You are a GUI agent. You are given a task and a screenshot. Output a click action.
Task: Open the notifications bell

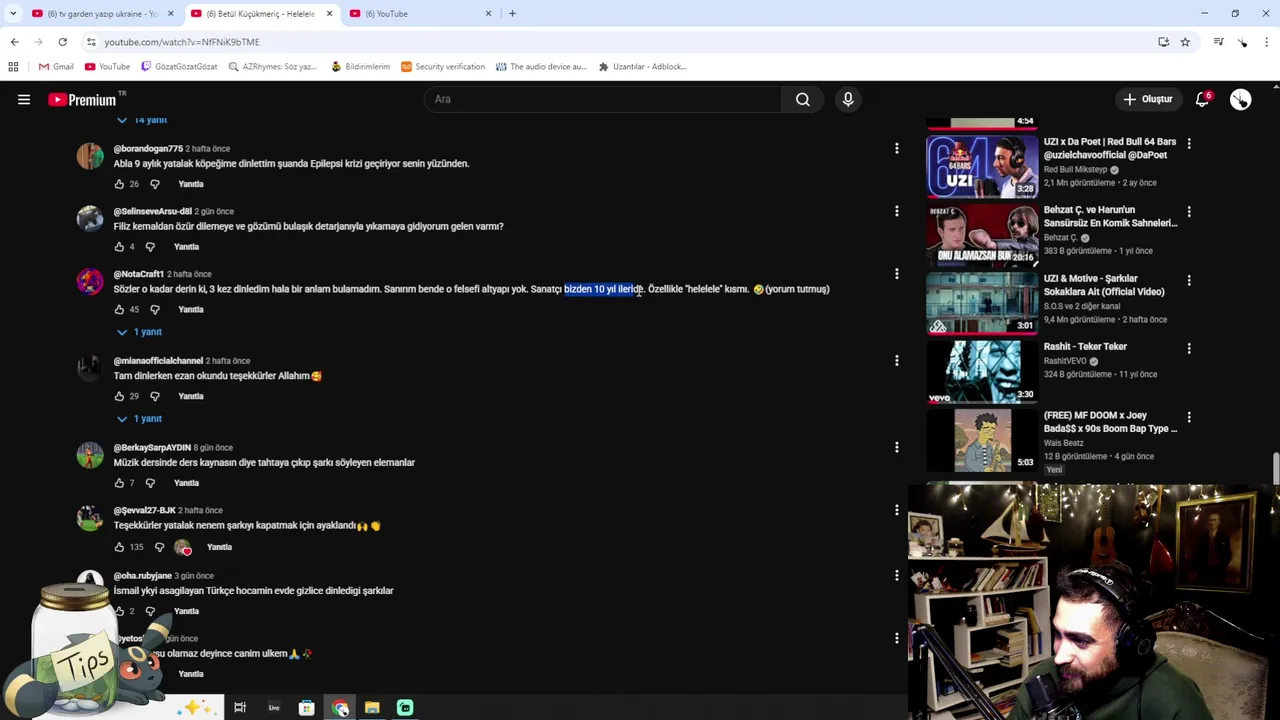tap(1203, 99)
